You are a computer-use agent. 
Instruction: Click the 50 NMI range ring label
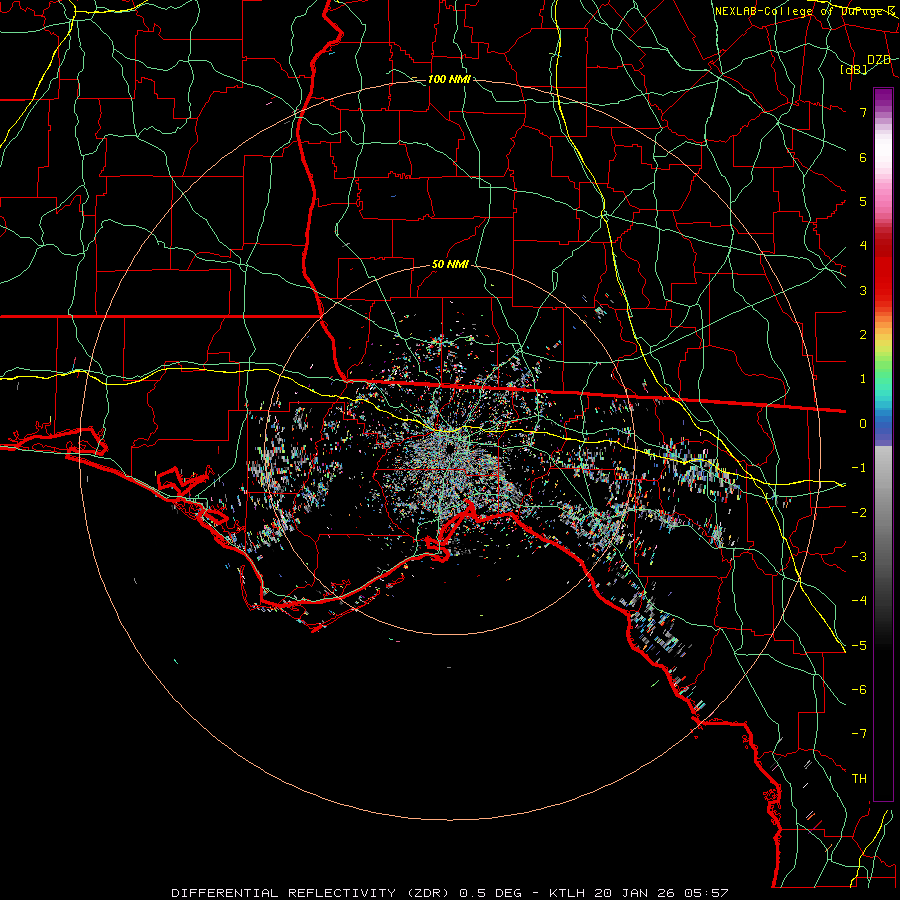pyautogui.click(x=450, y=265)
